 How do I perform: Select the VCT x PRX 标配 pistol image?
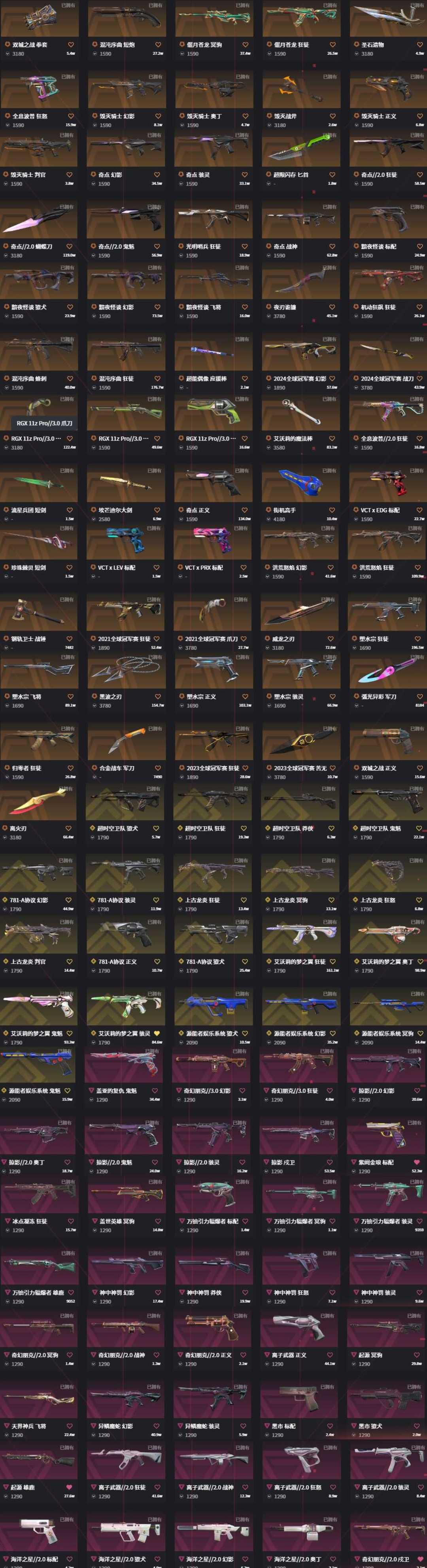point(213,542)
